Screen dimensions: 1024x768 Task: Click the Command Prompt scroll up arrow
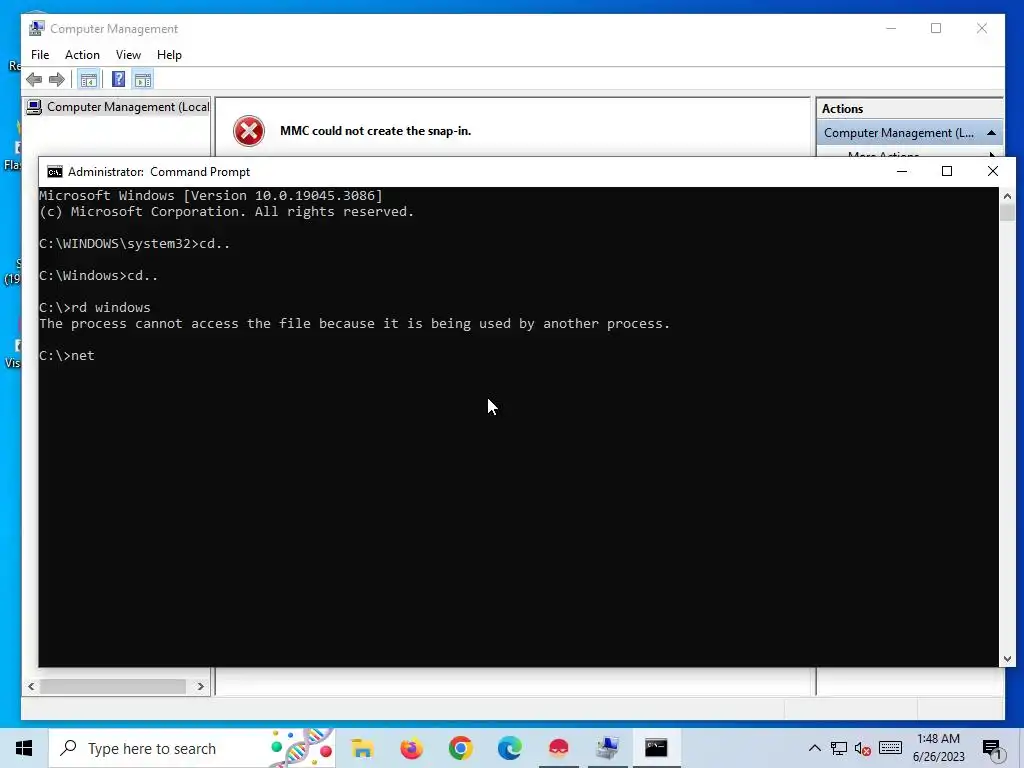tap(1007, 196)
